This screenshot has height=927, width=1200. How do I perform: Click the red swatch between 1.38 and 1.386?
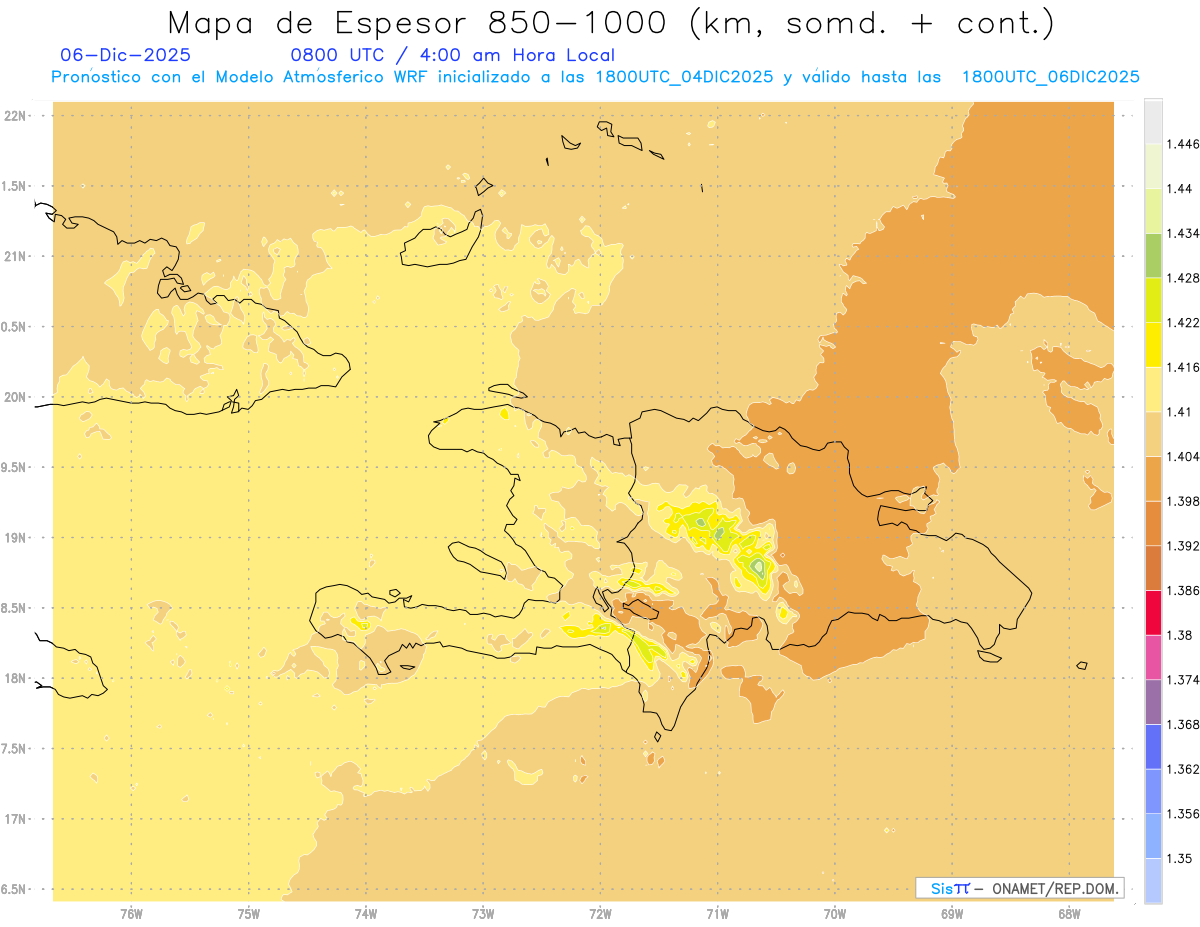point(1153,613)
